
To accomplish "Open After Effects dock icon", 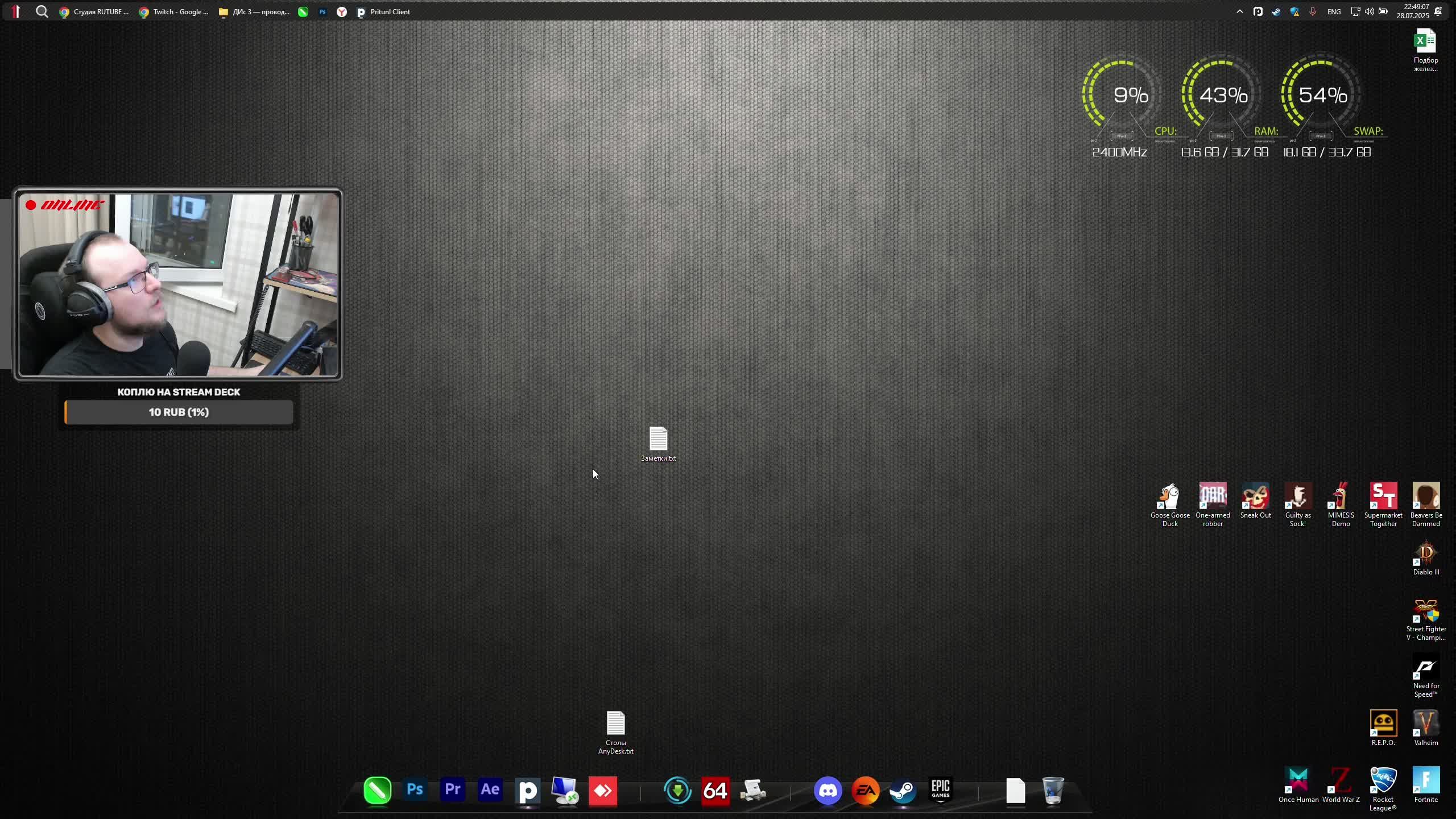I will 490,790.
